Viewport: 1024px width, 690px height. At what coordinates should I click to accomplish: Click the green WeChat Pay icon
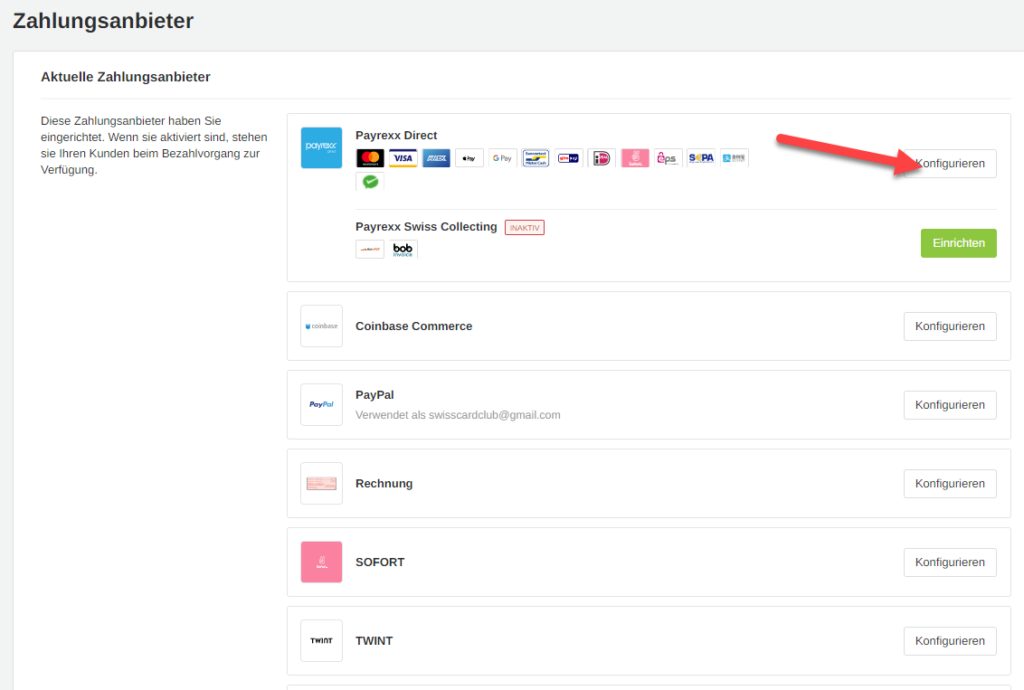click(x=370, y=182)
